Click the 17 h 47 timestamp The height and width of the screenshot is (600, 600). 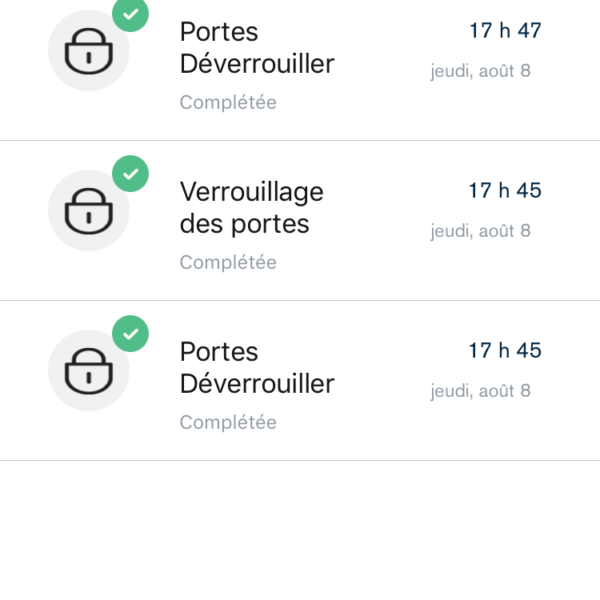click(505, 30)
